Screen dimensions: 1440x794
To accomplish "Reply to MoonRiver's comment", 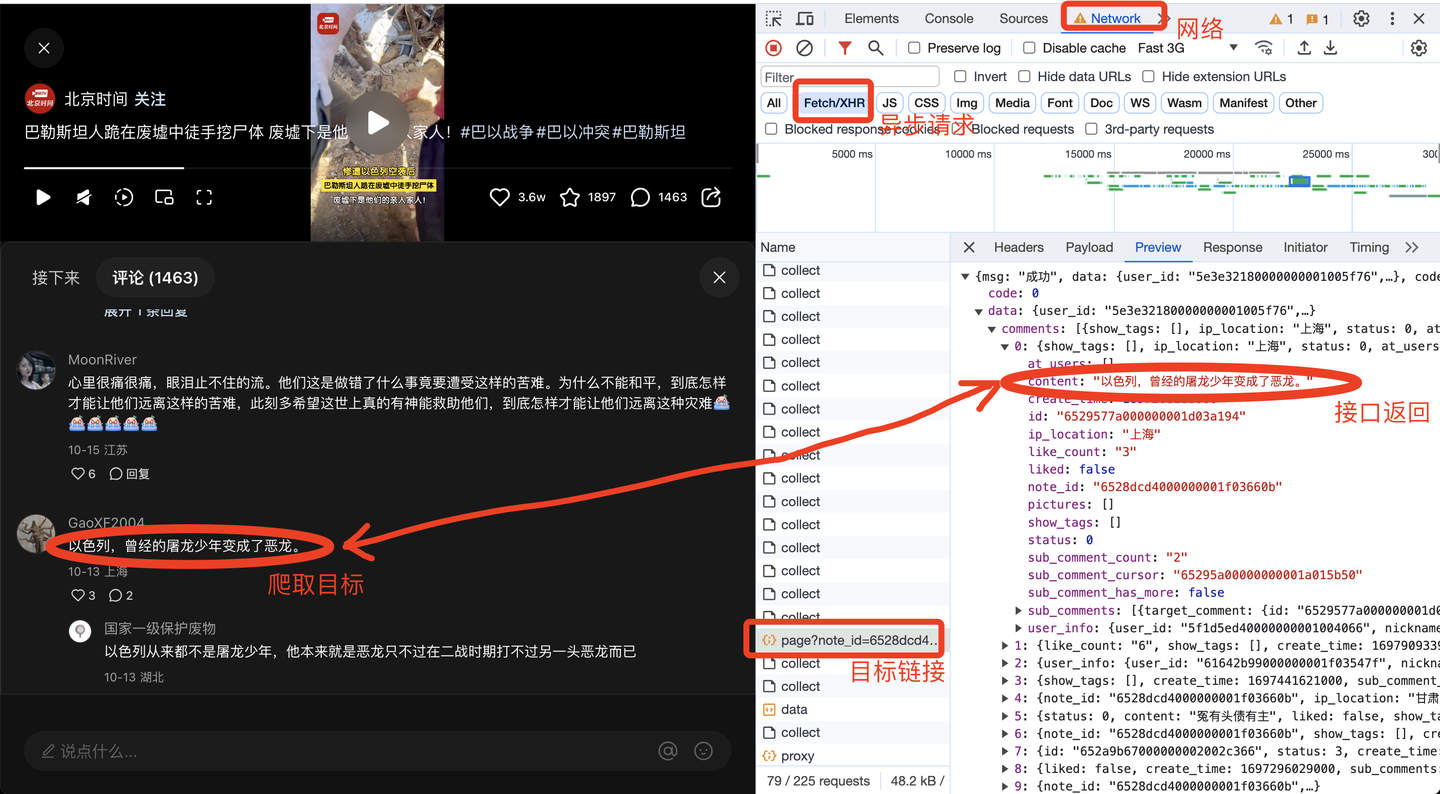I will click(129, 474).
